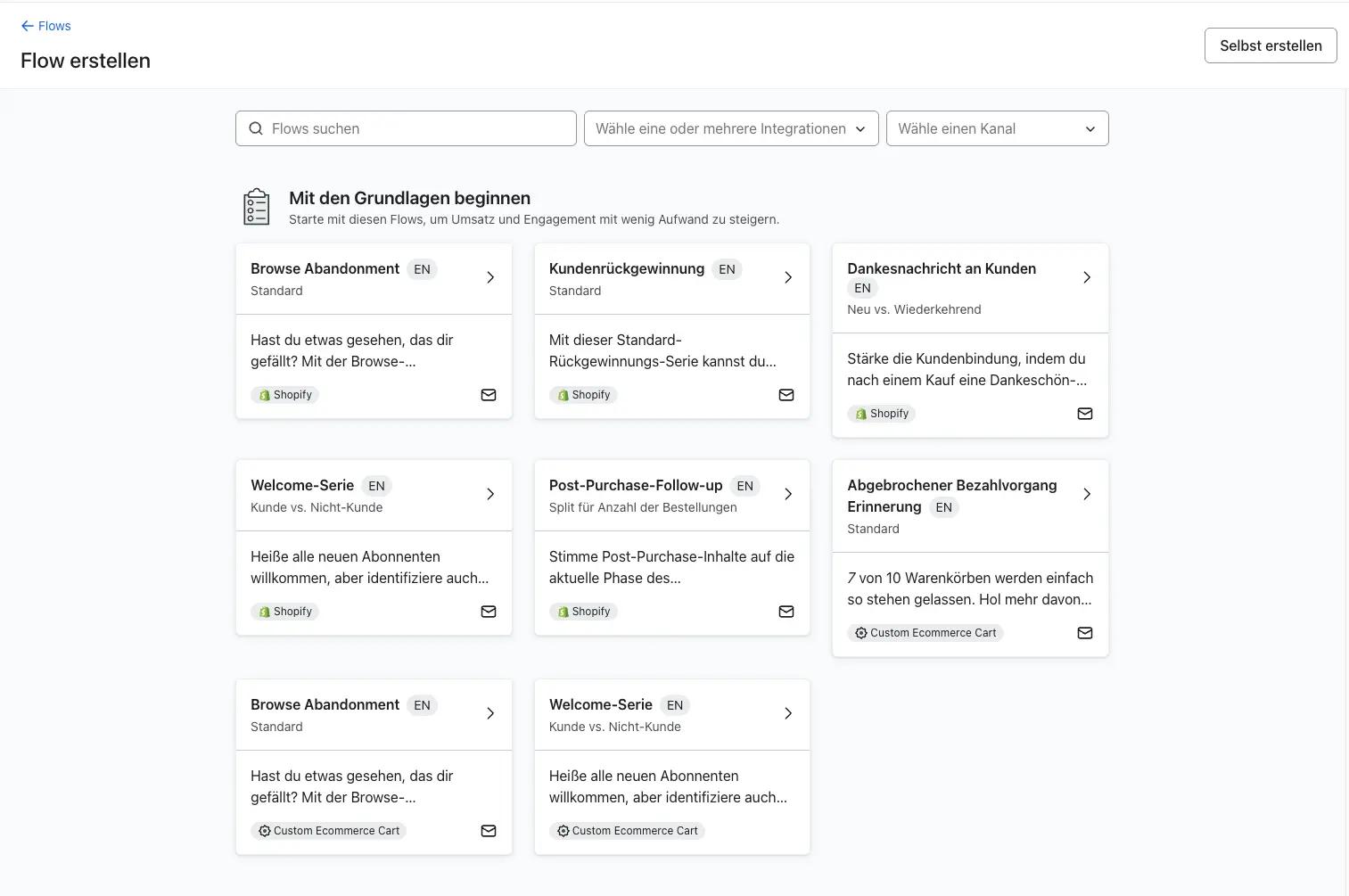The width and height of the screenshot is (1349, 896).
Task: Click the envelope icon on Abgebrochener Bezahlvorgang card
Action: coord(1084,633)
